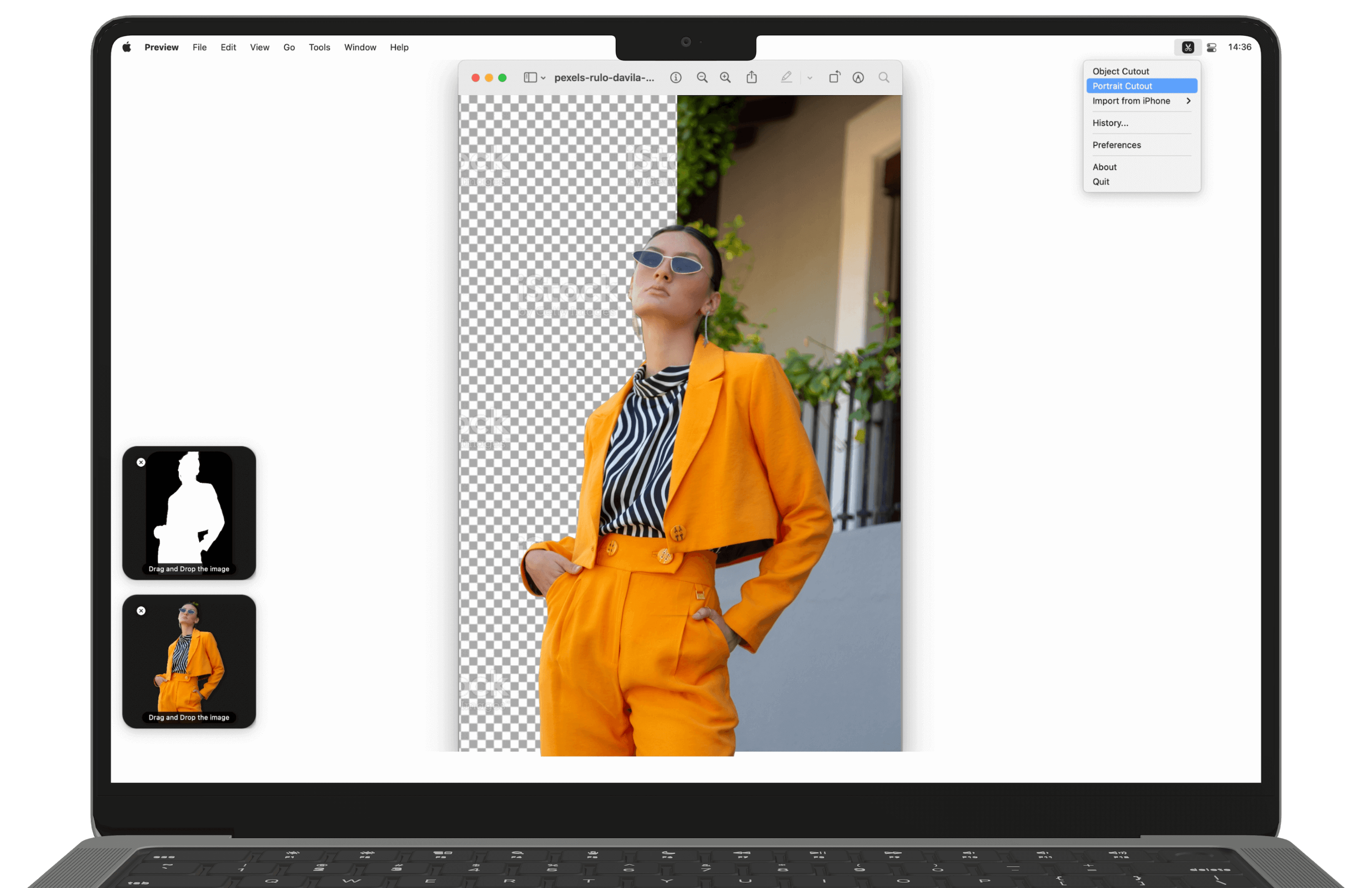Click the Highlight pen icon
This screenshot has height=888, width=1372.
click(x=786, y=77)
